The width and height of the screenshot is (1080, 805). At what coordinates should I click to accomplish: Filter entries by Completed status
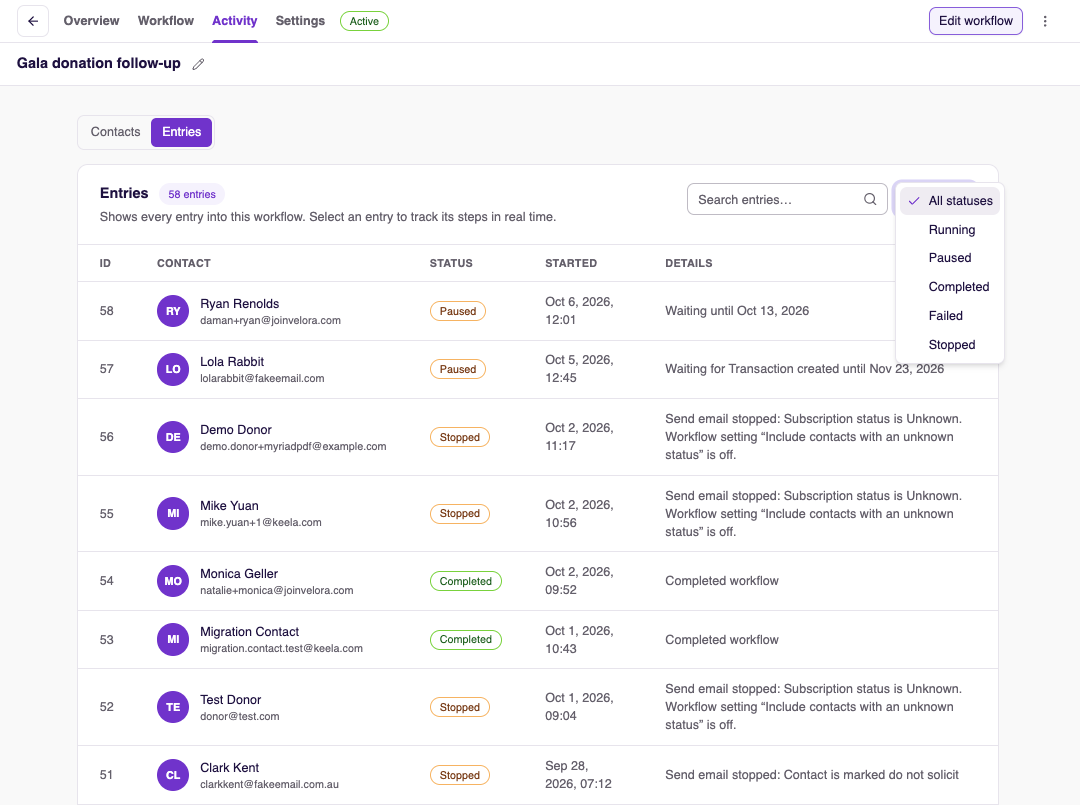950,286
